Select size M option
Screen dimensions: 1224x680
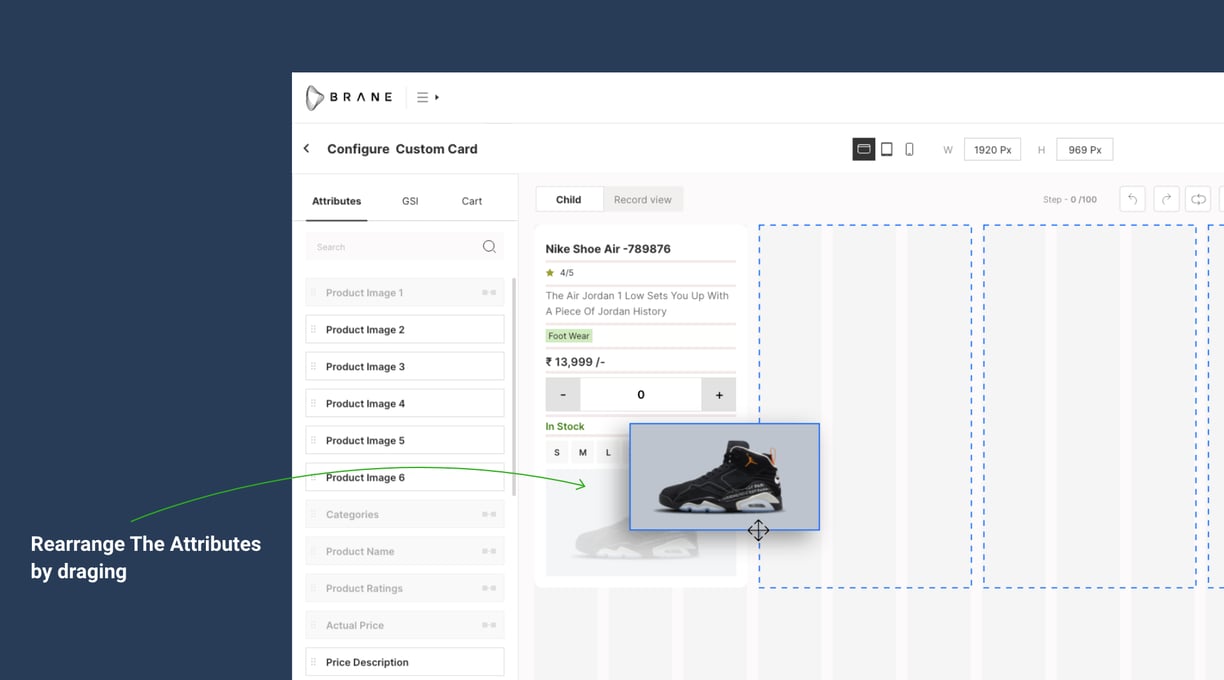[583, 453]
